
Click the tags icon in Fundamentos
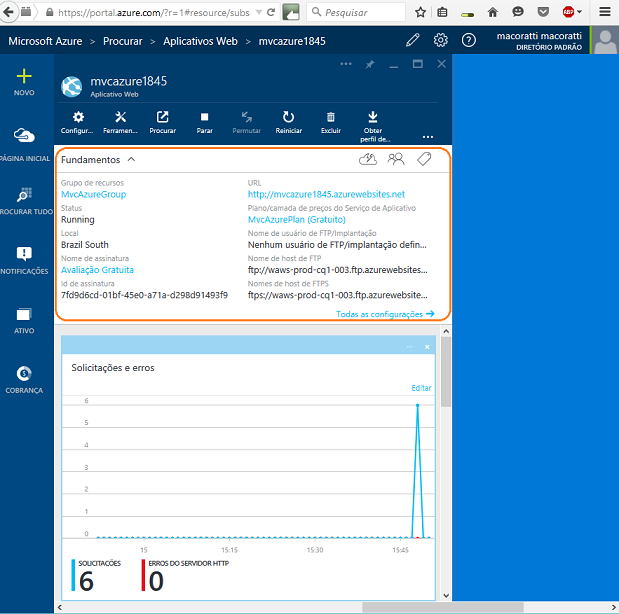(x=424, y=159)
